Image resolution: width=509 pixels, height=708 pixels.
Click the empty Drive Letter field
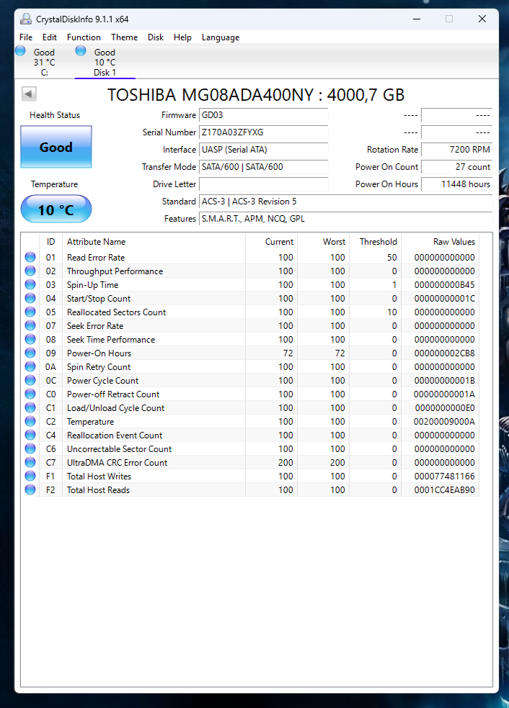(x=263, y=184)
